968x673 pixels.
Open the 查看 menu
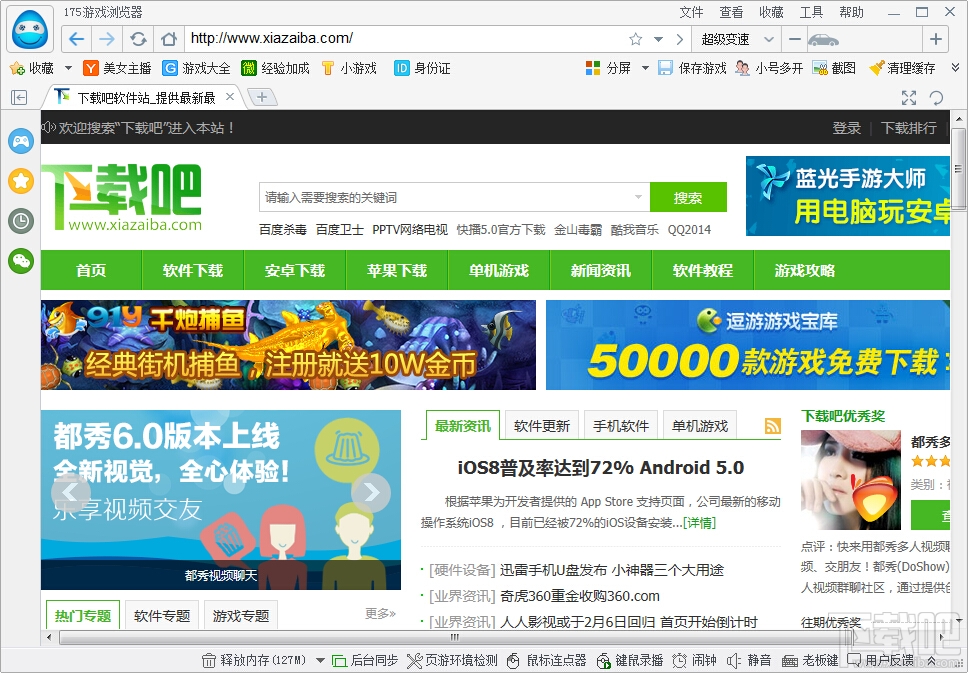point(731,12)
